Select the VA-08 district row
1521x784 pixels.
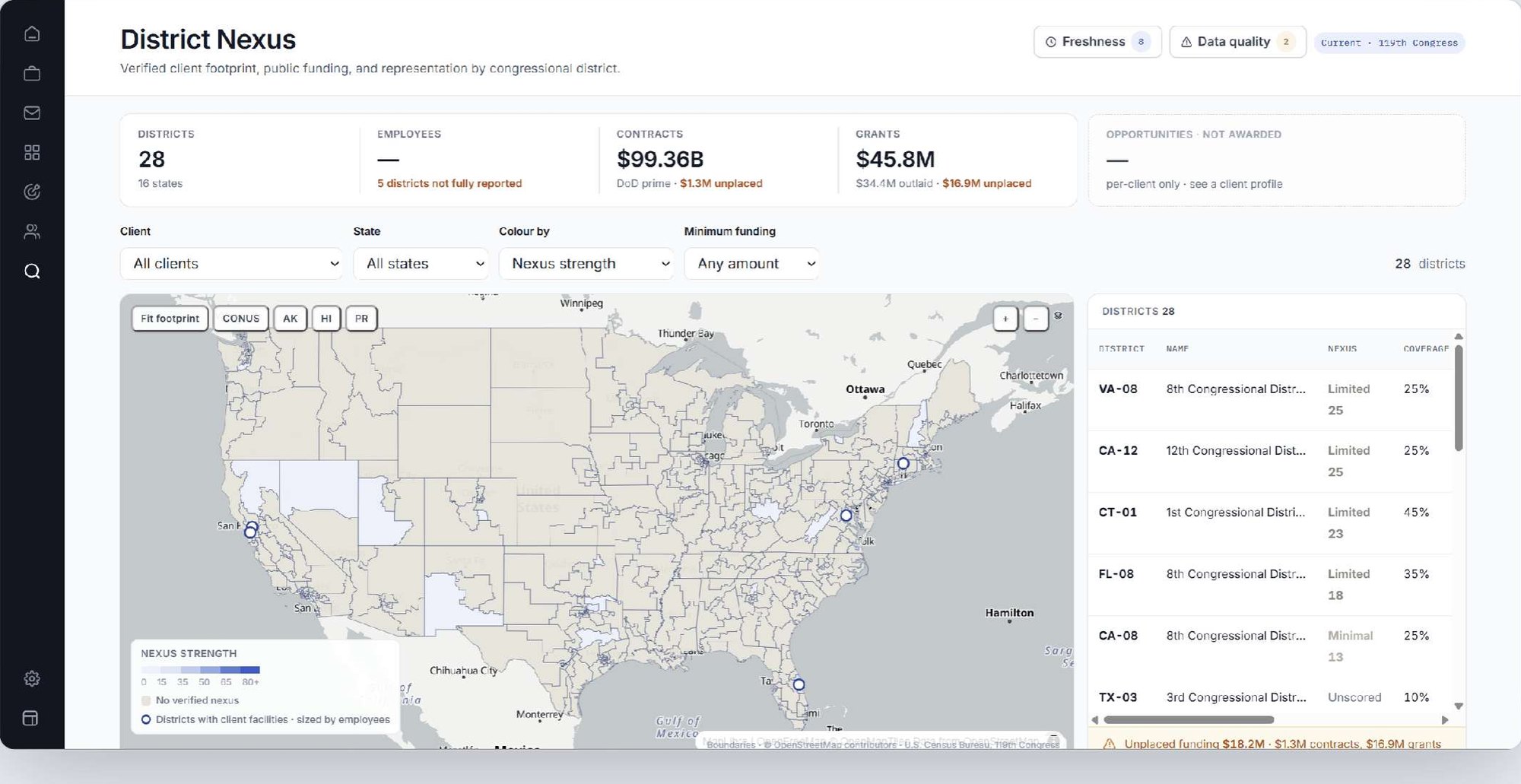1270,400
